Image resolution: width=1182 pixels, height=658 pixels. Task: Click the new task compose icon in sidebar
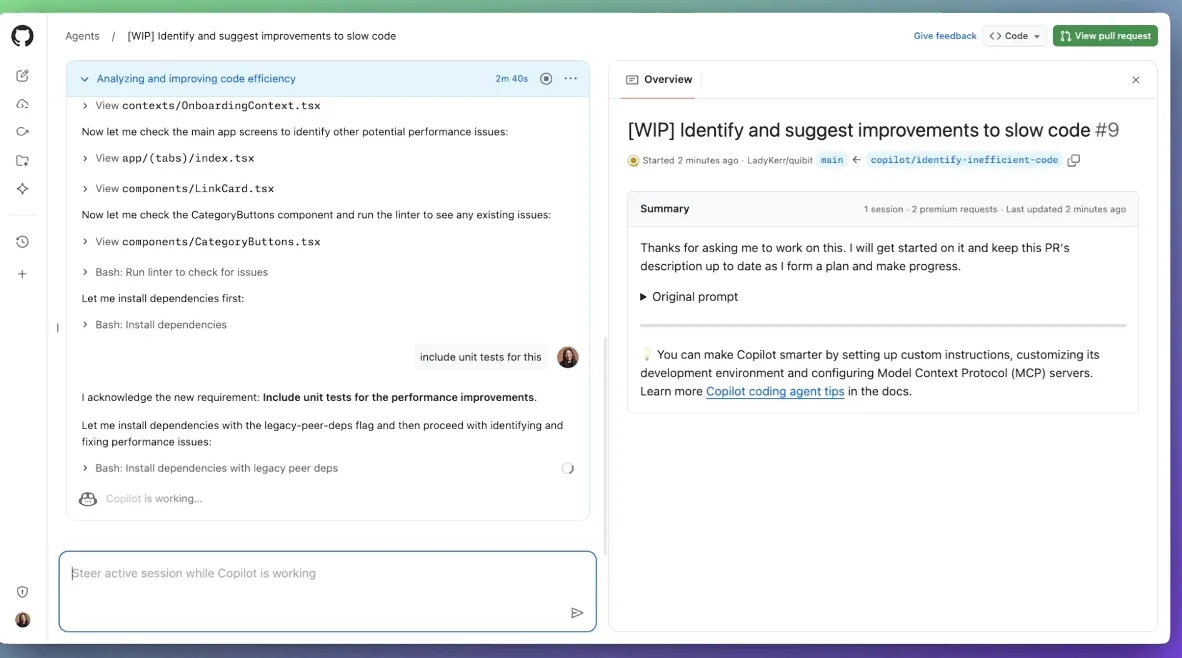point(22,76)
